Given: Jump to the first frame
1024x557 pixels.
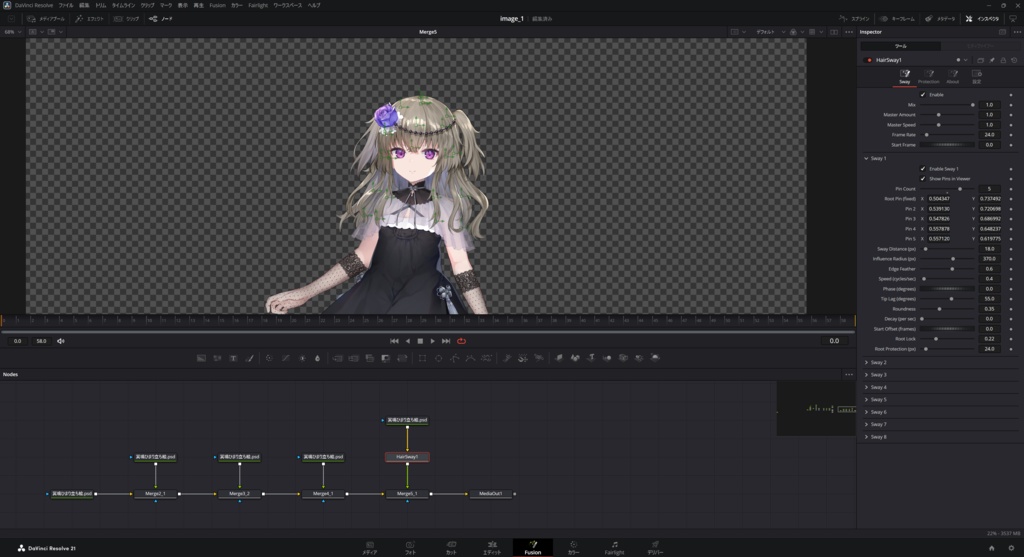Looking at the screenshot, I should tap(394, 341).
